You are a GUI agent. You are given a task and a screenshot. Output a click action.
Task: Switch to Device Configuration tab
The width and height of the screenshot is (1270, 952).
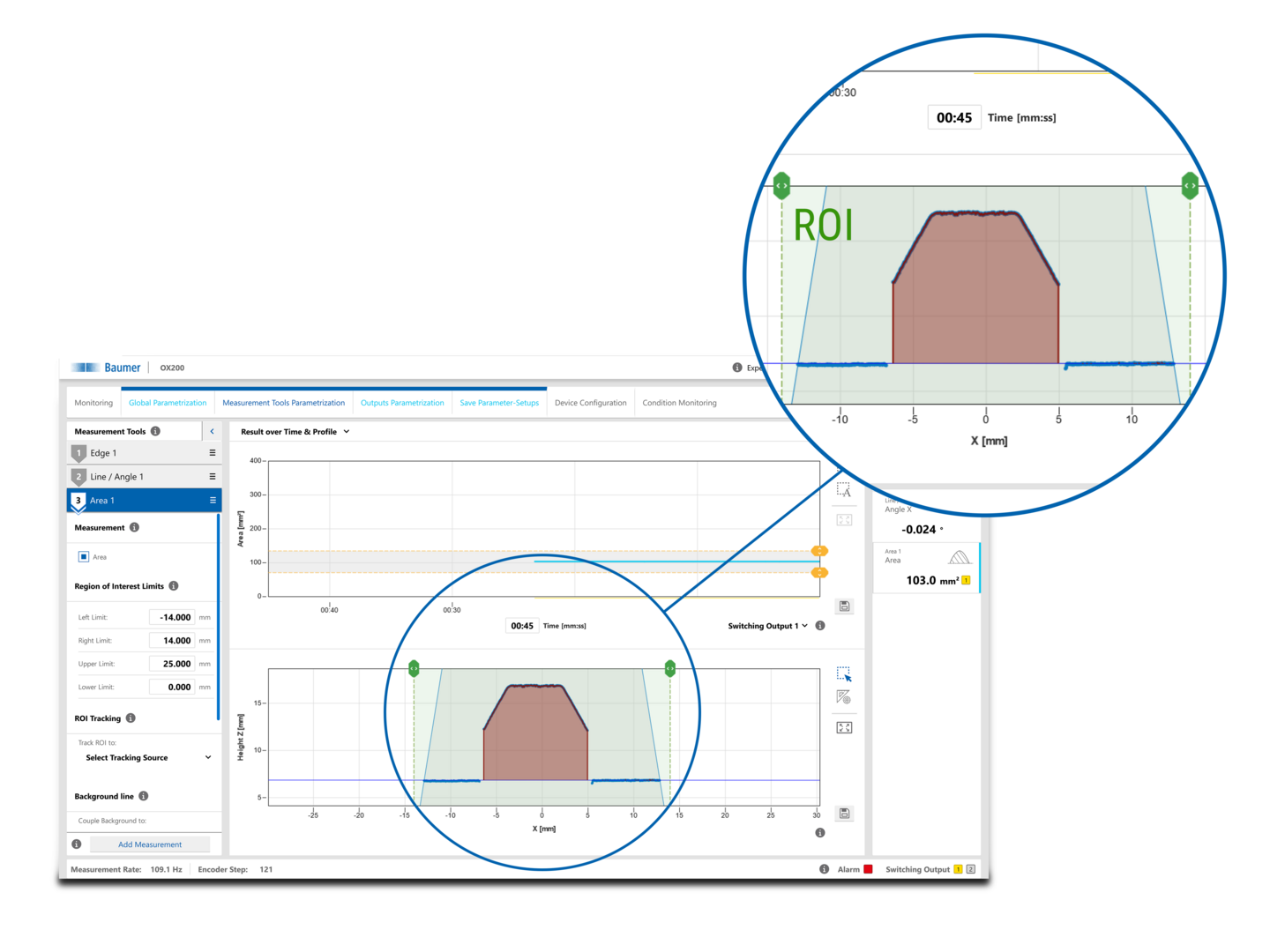coord(590,403)
